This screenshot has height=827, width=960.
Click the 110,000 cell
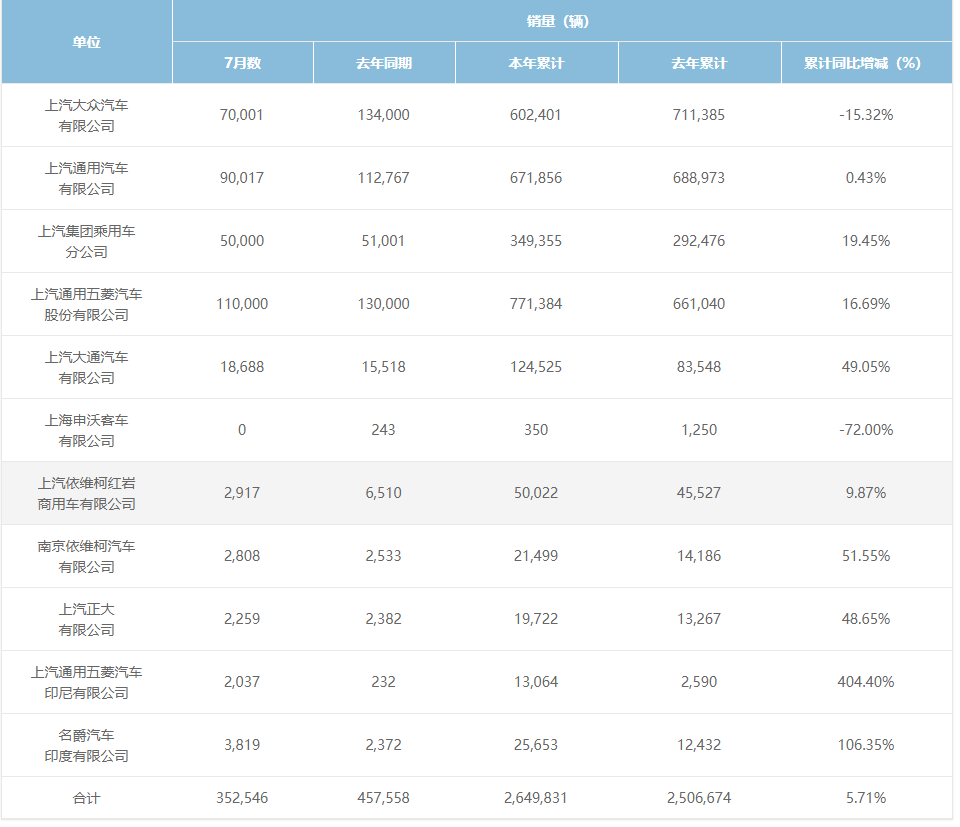[x=242, y=304]
